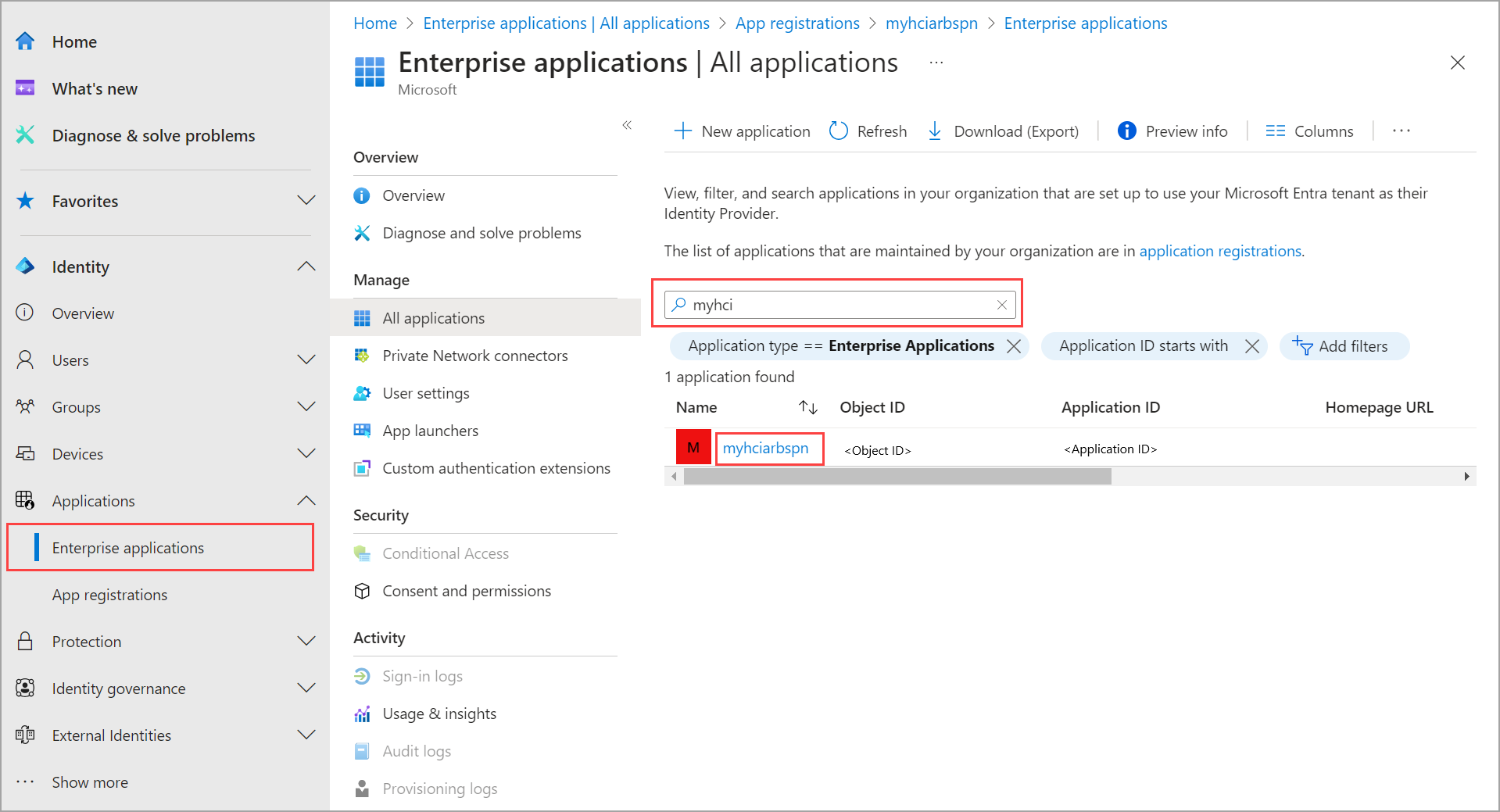Open the Columns chooser icon
The height and width of the screenshot is (812, 1500).
tap(1275, 131)
